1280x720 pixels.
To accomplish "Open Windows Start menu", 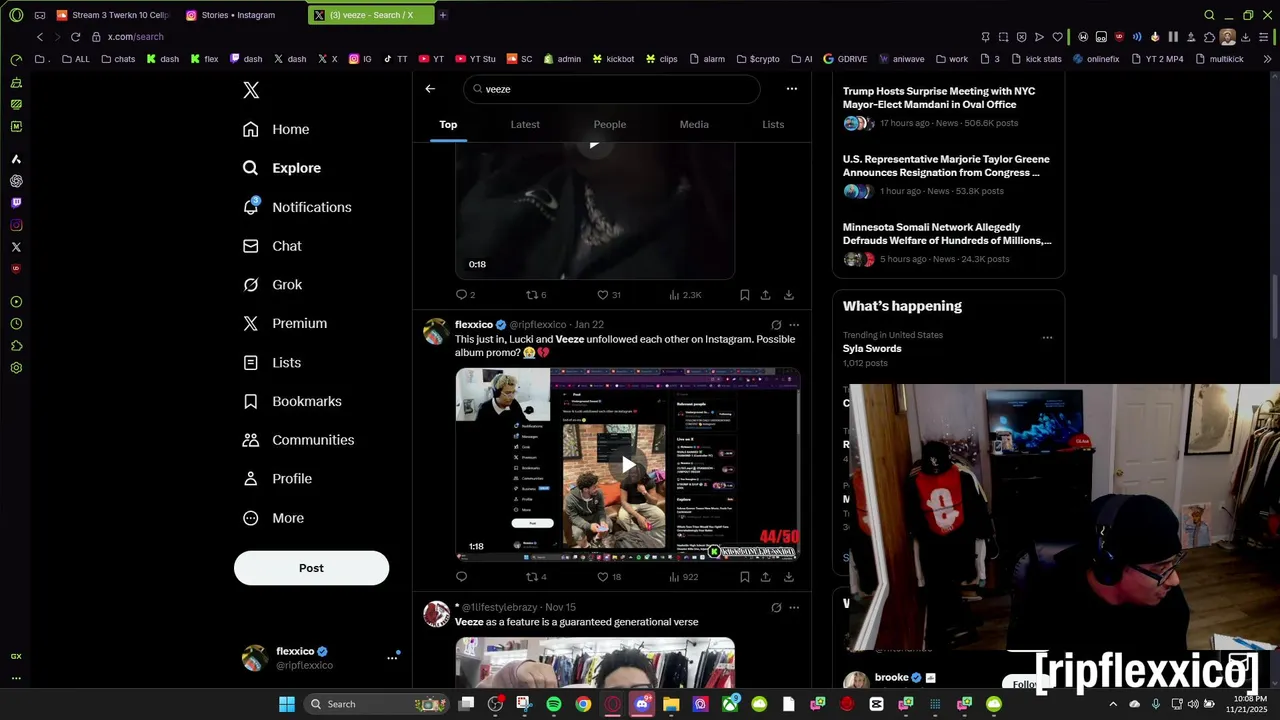I will coord(287,704).
